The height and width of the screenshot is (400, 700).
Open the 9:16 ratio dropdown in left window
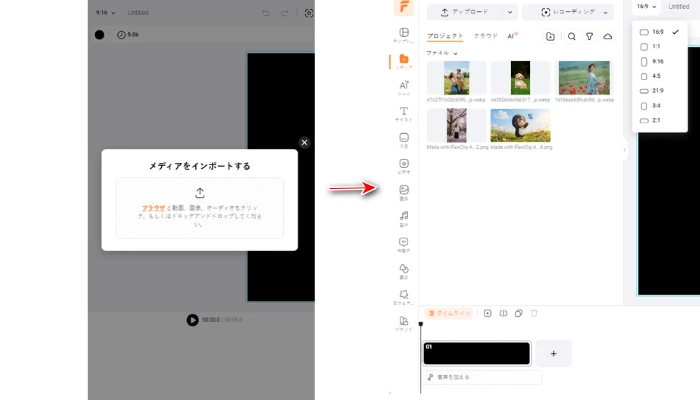click(x=105, y=13)
